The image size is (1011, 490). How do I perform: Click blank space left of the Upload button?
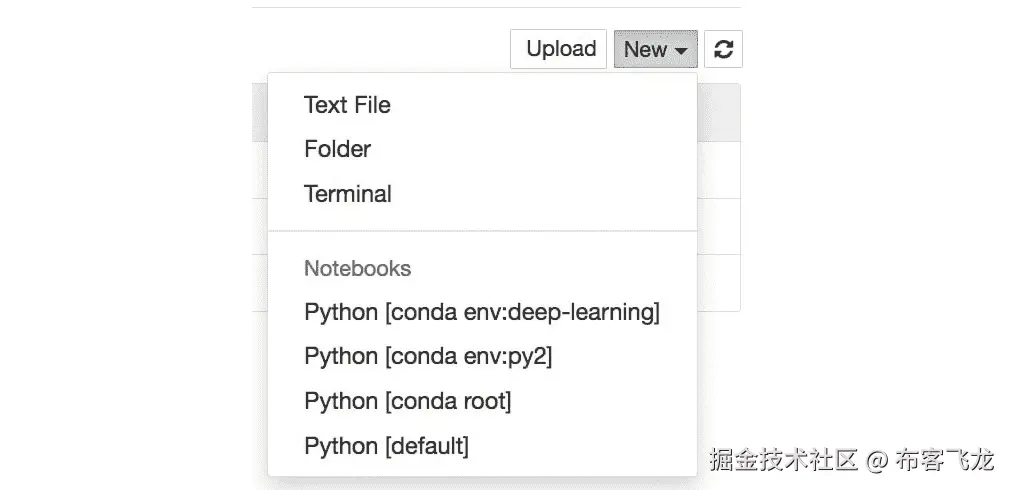pos(380,49)
